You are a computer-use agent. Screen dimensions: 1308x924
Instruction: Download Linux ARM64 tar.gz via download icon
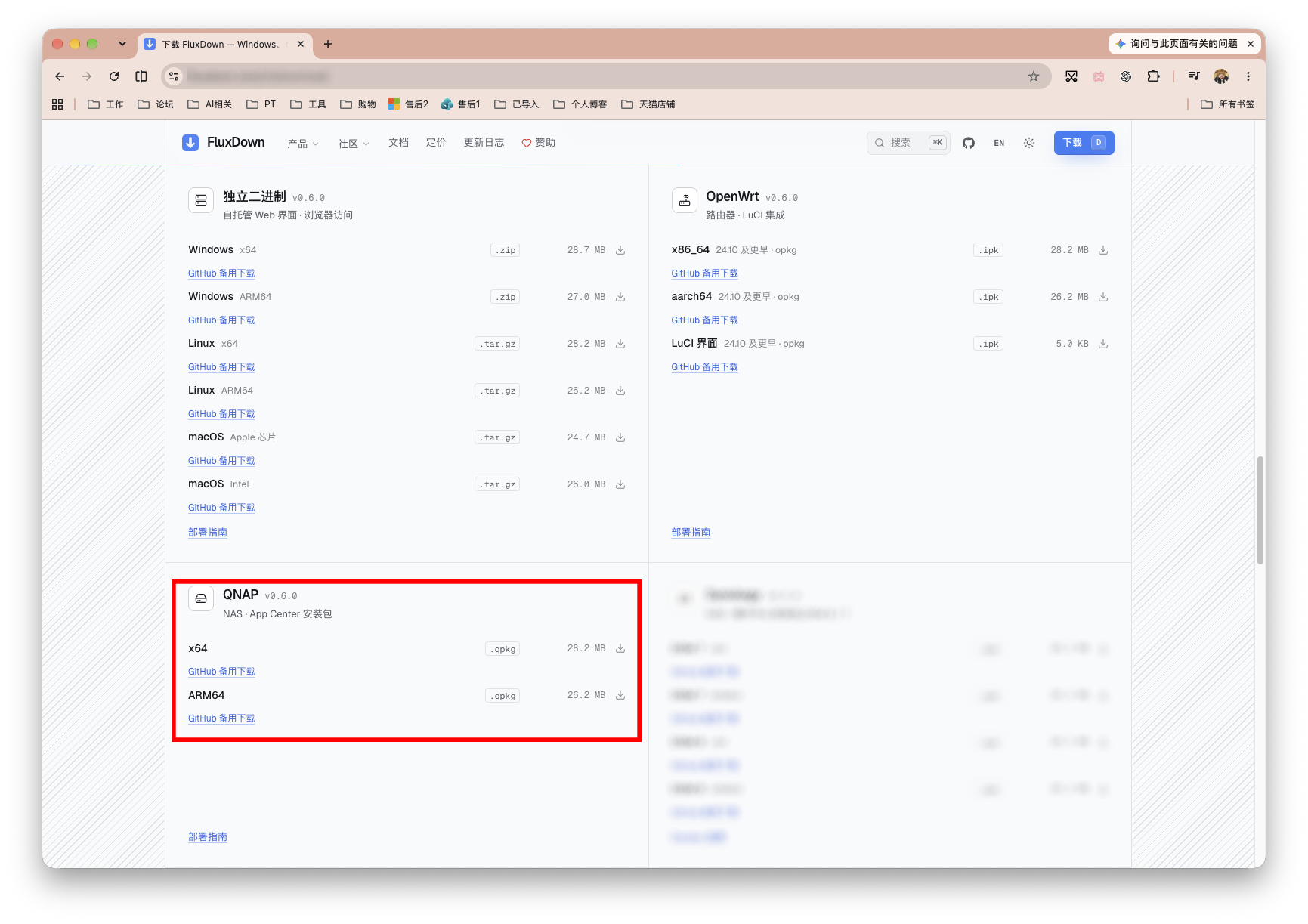coord(620,391)
